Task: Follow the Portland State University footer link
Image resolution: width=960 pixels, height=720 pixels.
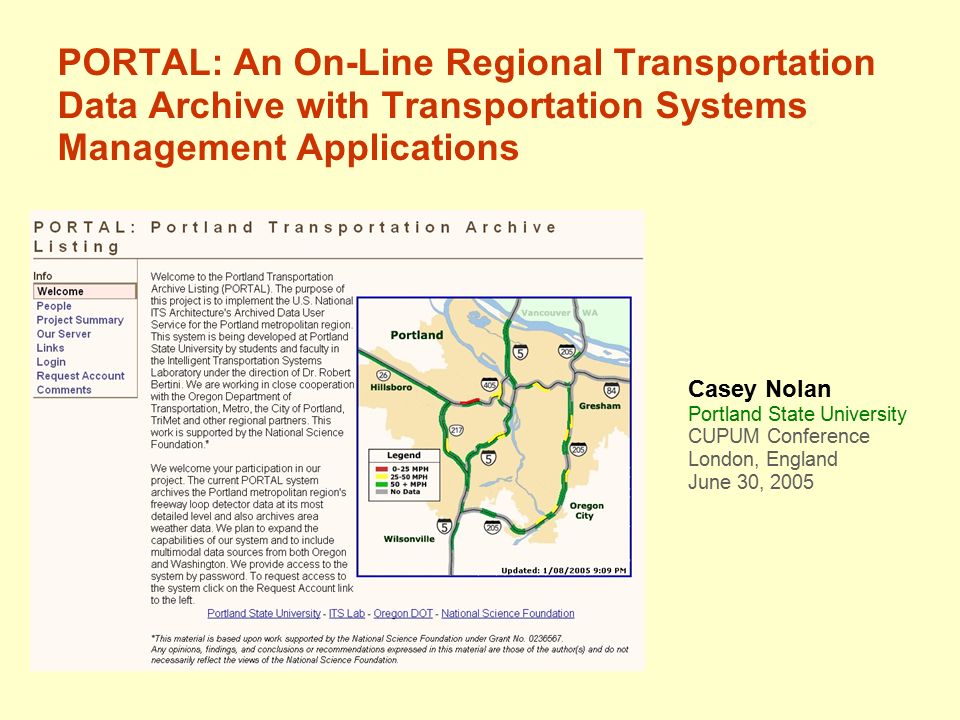Action: (x=264, y=613)
